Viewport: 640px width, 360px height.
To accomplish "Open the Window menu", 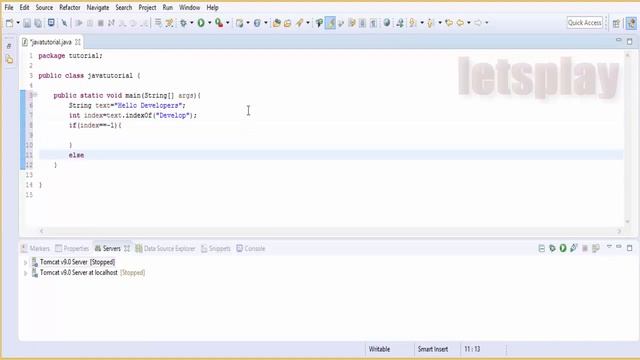I will coord(189,7).
